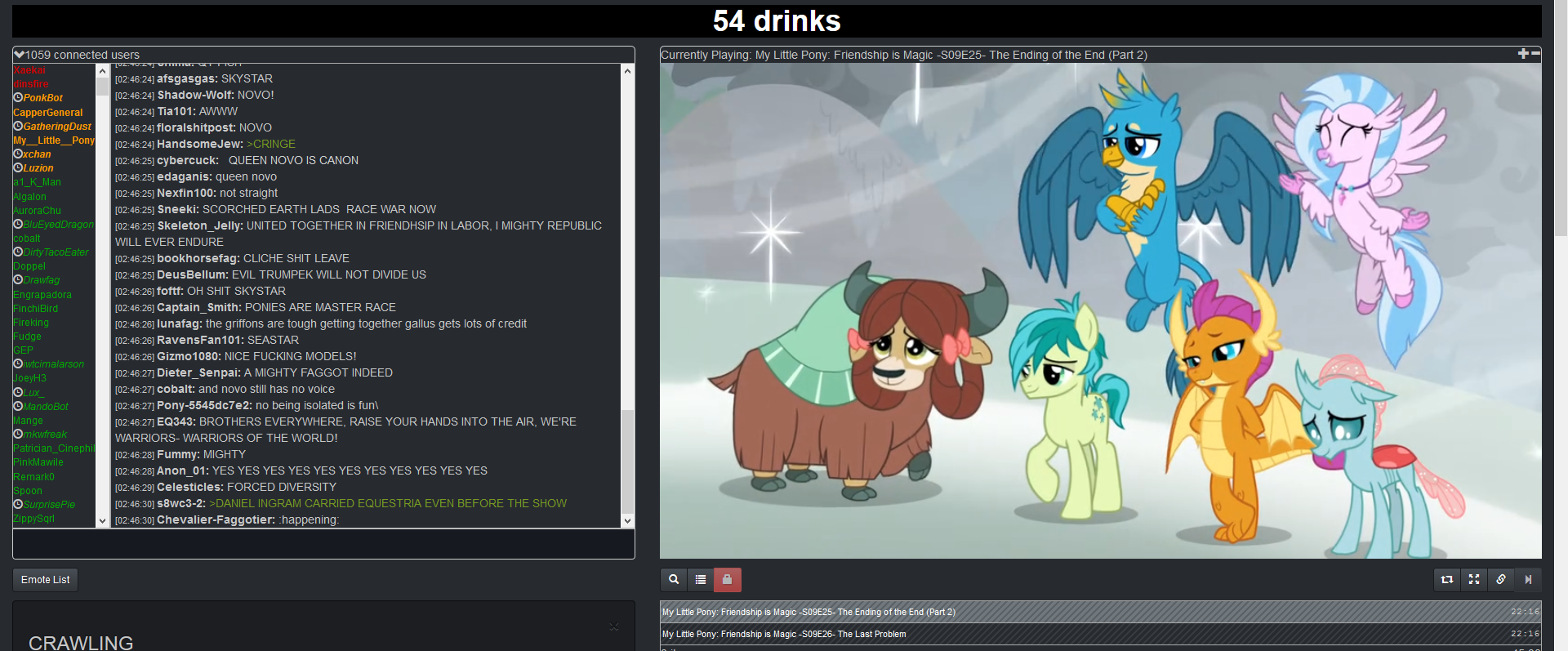Select 'The Ending of the End (Part 2)' playlist entry
Screen dimensions: 1568x651
point(808,612)
